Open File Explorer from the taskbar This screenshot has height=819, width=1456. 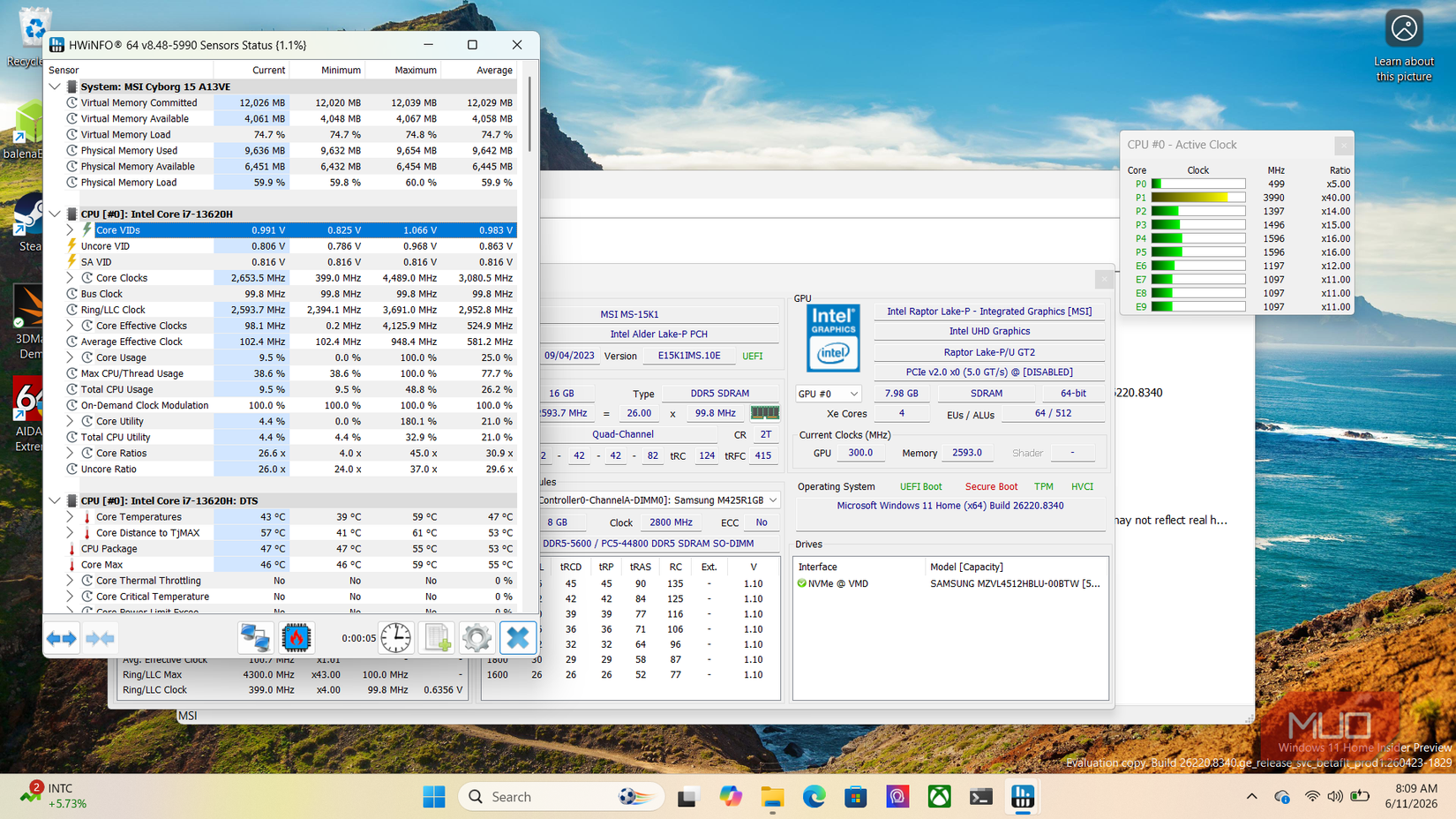773,797
